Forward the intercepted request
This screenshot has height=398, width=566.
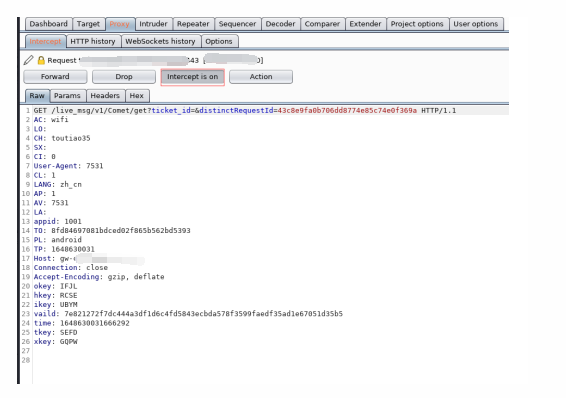55,76
